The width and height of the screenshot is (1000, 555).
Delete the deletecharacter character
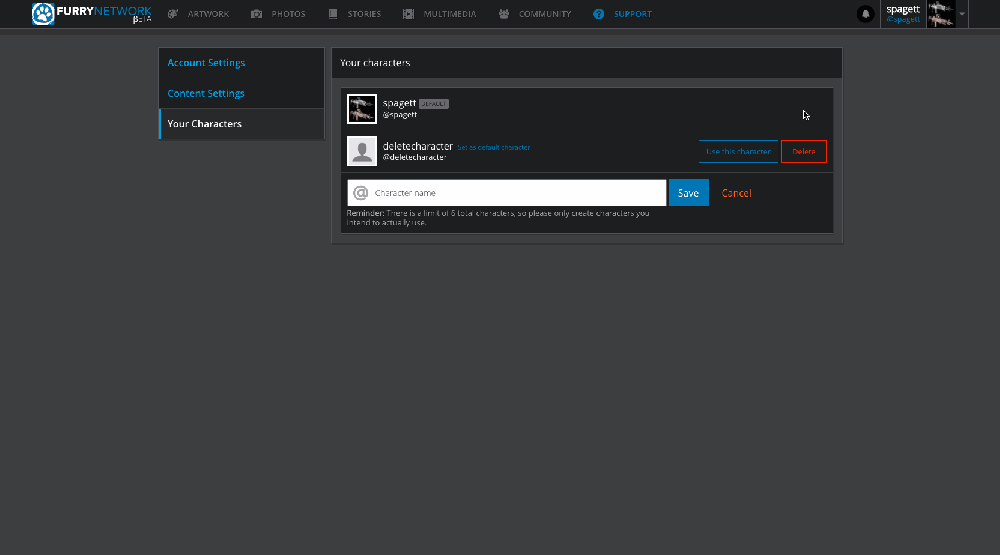(x=803, y=152)
